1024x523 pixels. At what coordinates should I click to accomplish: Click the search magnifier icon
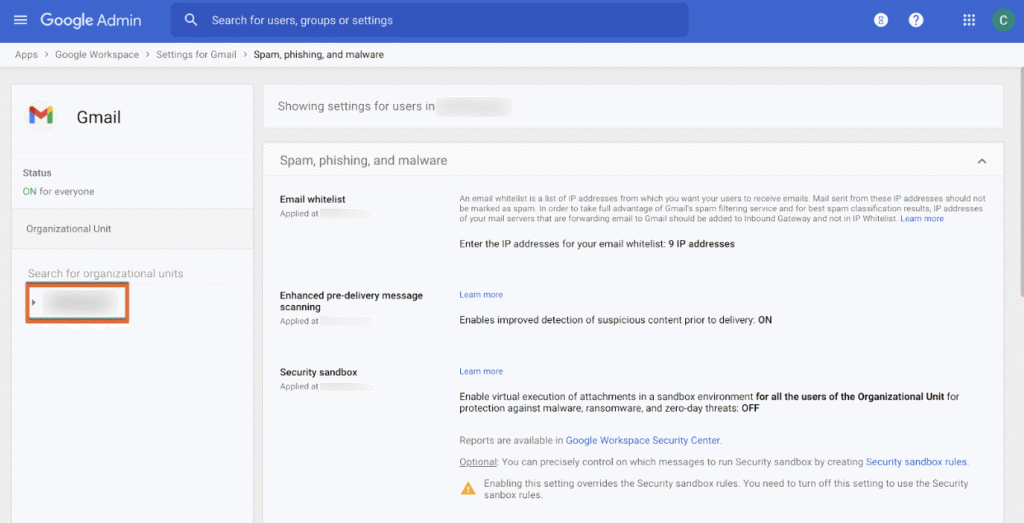click(x=191, y=20)
